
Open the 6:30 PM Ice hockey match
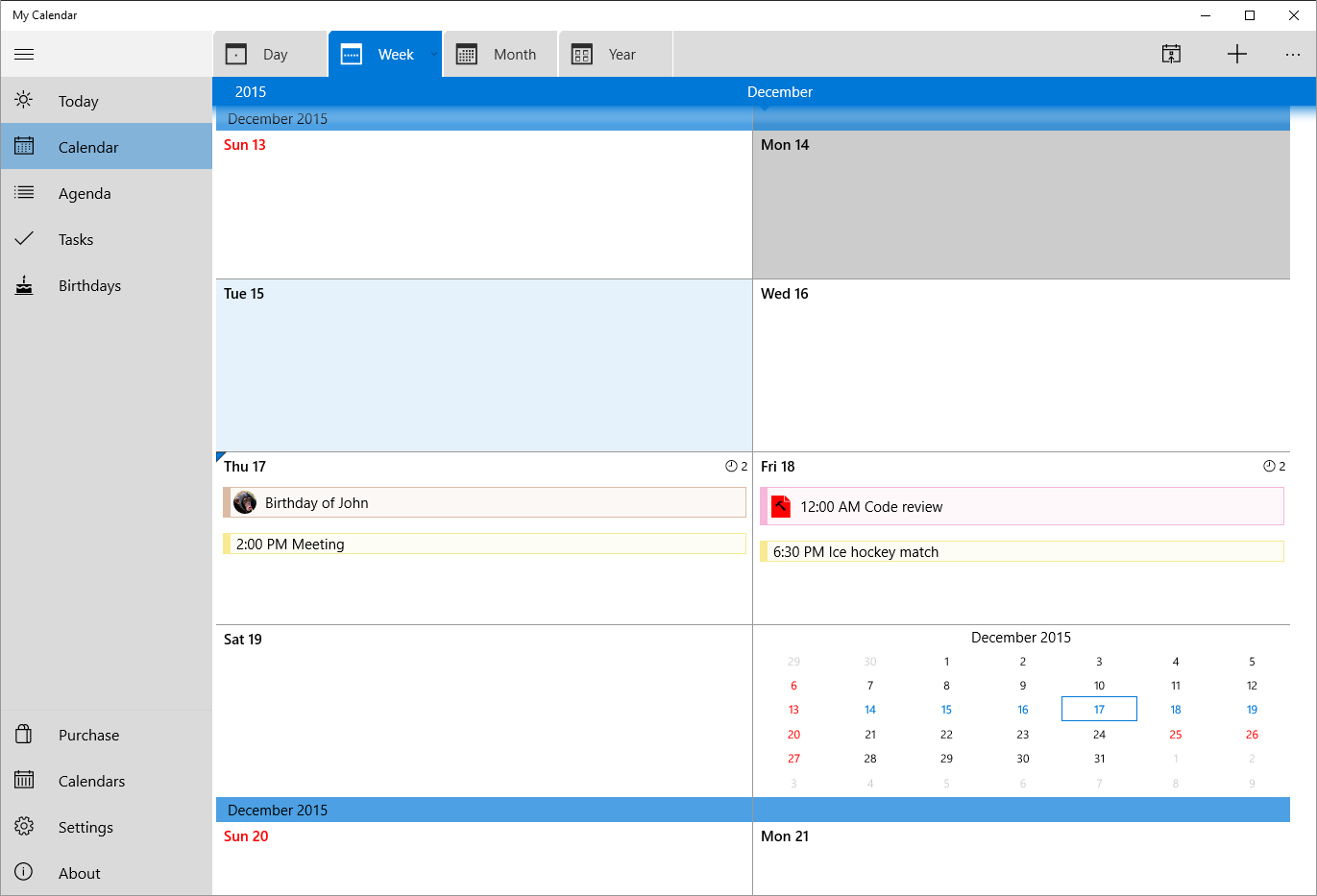coord(1022,552)
